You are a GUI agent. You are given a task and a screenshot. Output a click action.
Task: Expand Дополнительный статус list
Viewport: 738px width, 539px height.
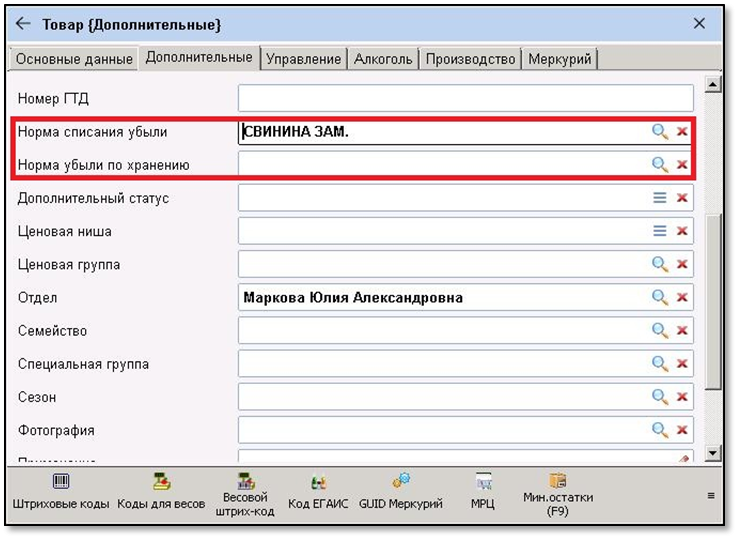click(660, 198)
